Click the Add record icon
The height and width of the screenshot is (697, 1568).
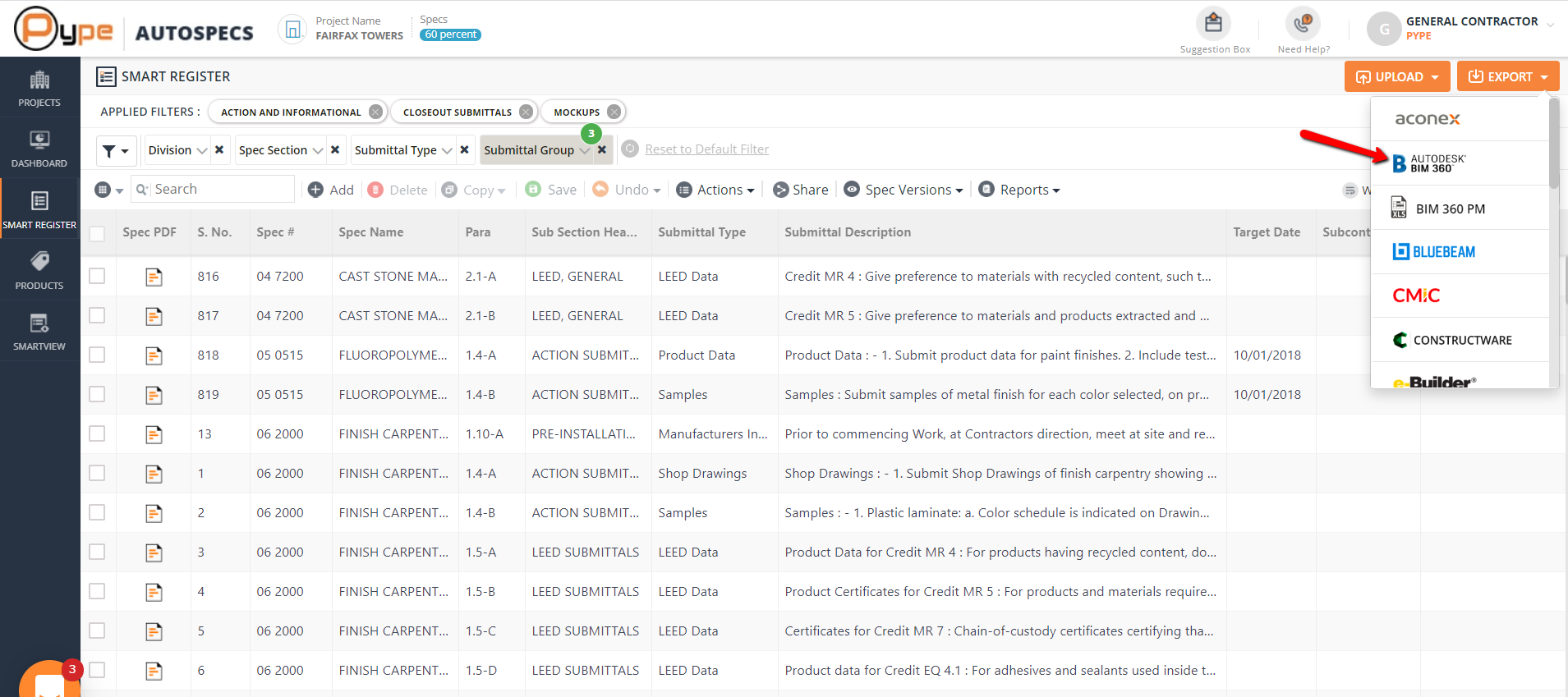pos(315,190)
